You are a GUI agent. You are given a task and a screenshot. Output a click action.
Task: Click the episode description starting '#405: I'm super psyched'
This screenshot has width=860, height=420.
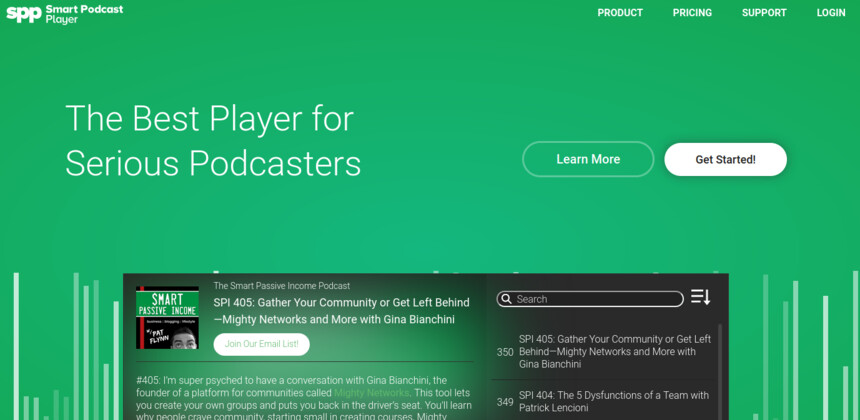tap(304, 398)
